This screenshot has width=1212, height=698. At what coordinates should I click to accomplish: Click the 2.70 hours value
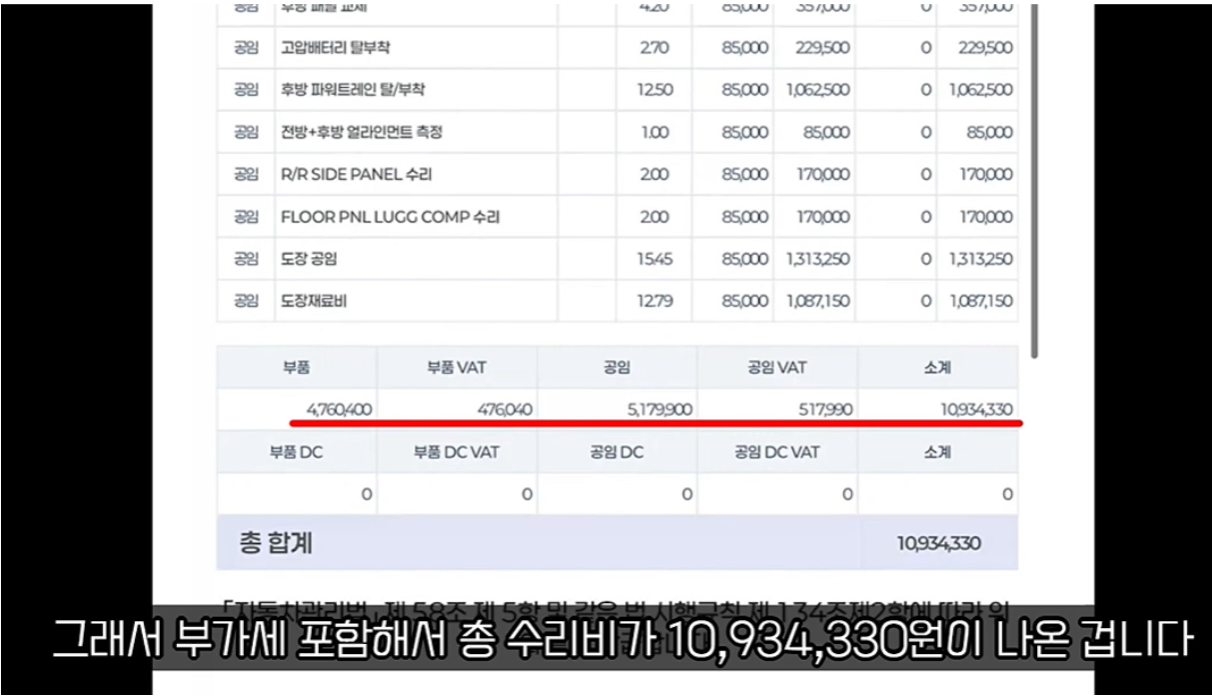[655, 48]
